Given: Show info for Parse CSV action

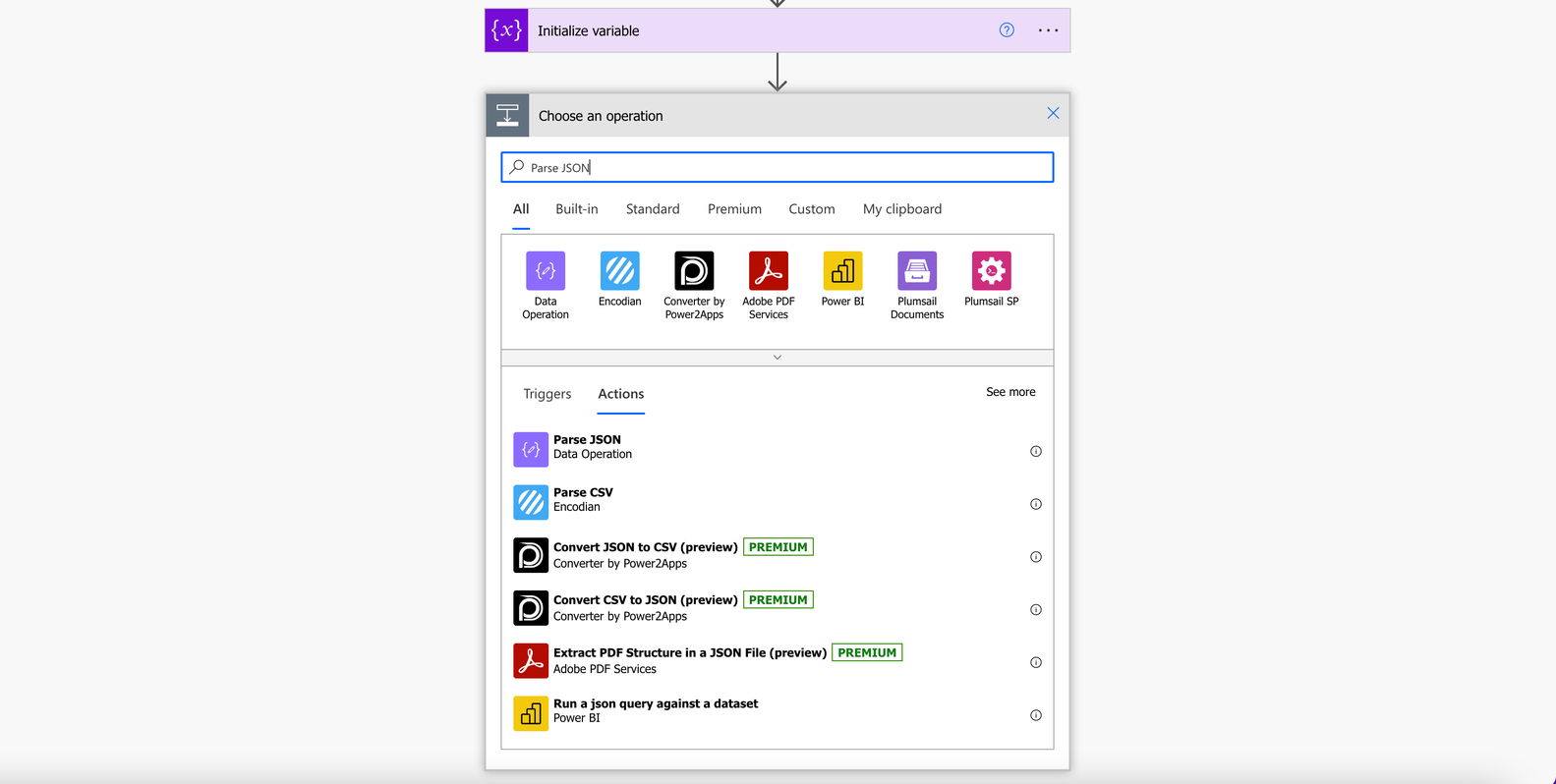Looking at the screenshot, I should [1036, 504].
